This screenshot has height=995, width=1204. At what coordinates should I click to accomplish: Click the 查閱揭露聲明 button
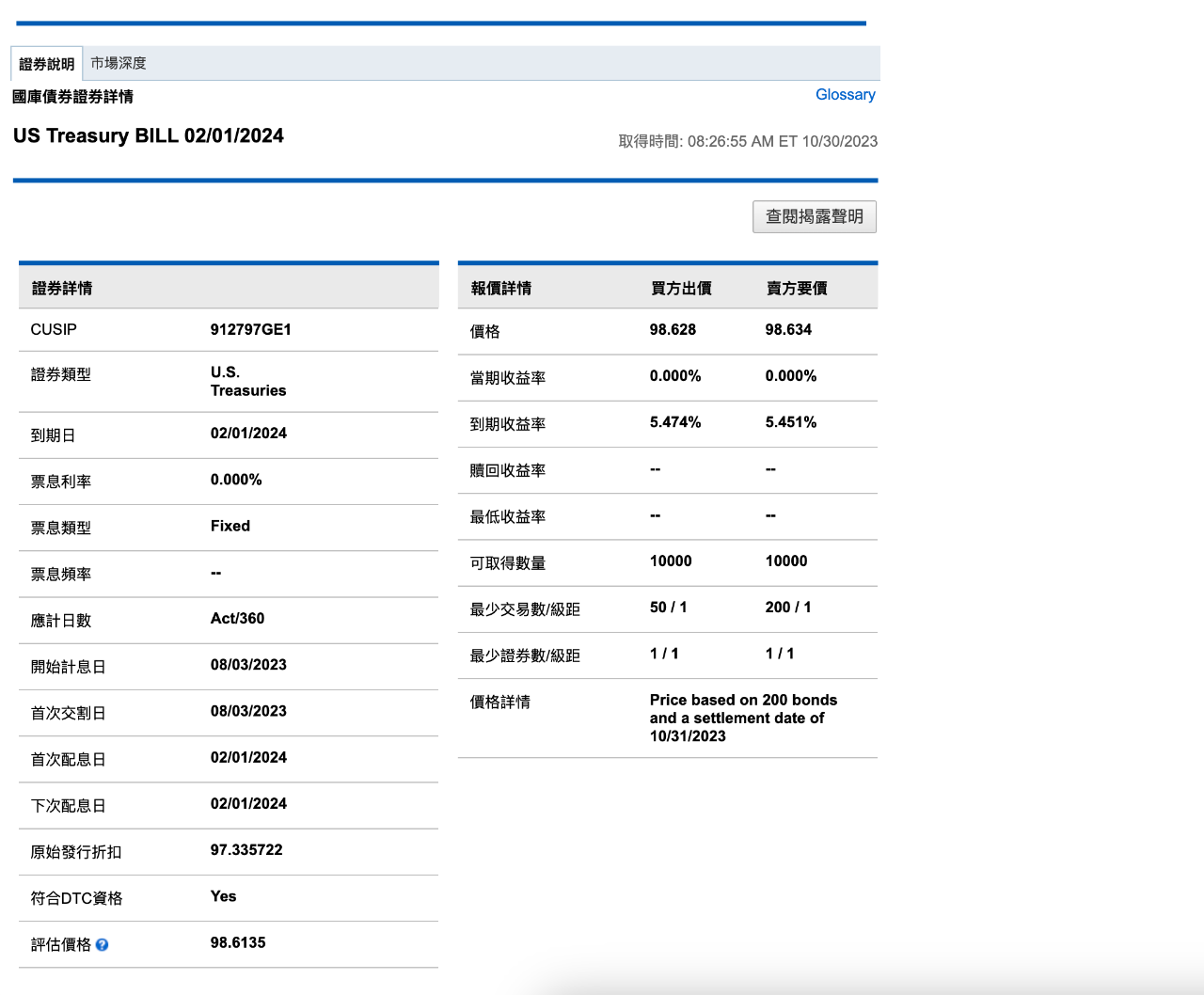(814, 216)
